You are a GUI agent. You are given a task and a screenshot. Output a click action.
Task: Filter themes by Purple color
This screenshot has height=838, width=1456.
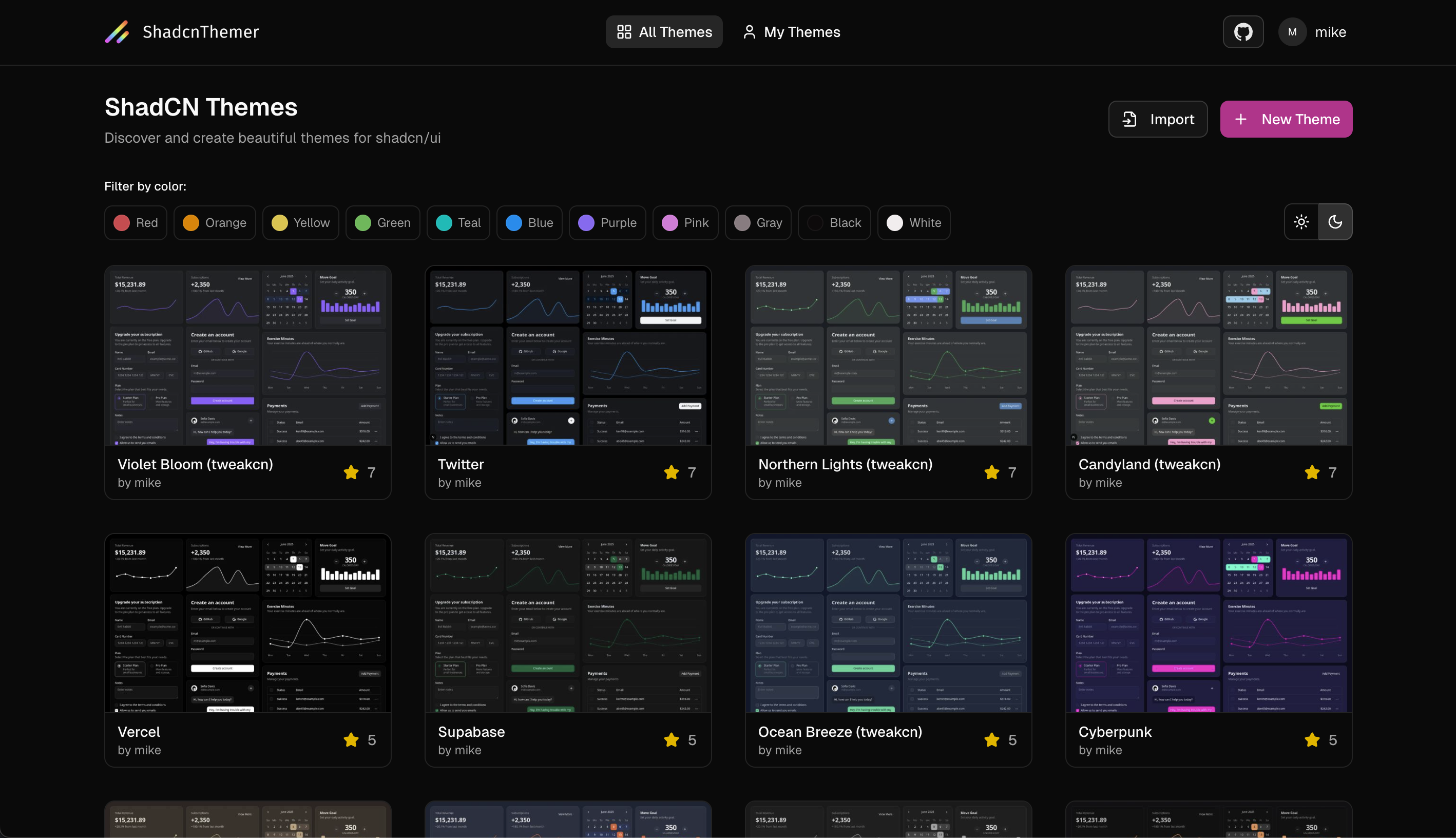coord(607,223)
